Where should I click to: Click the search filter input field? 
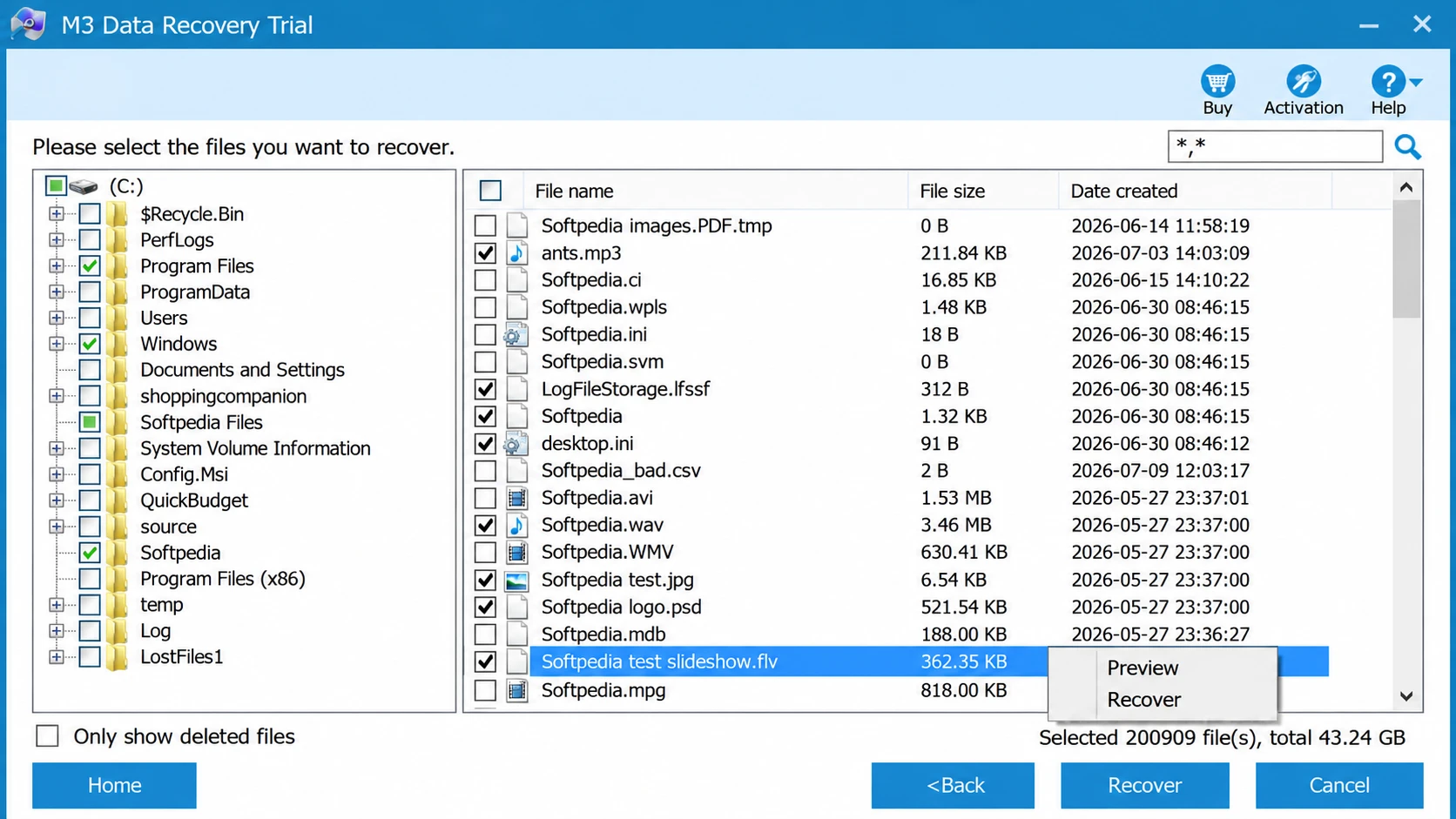click(1275, 146)
